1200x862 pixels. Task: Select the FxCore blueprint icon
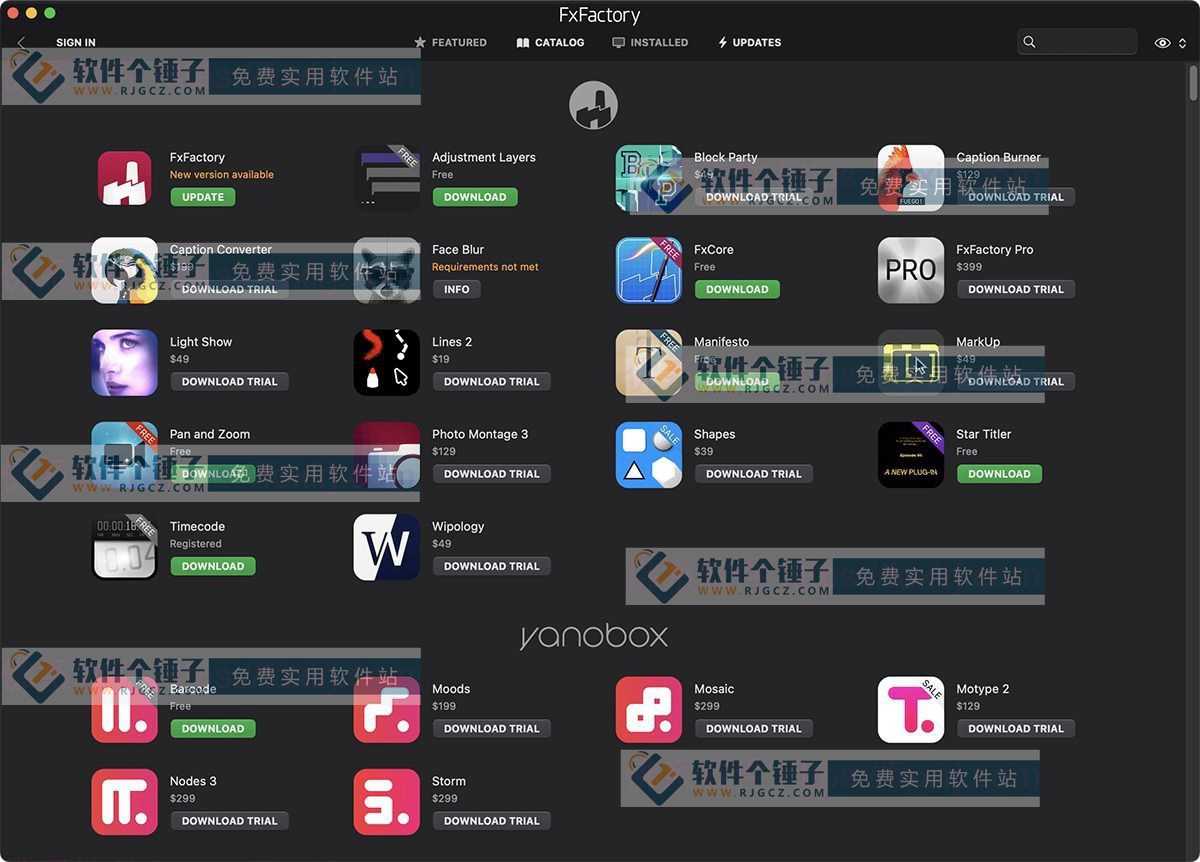(x=649, y=270)
